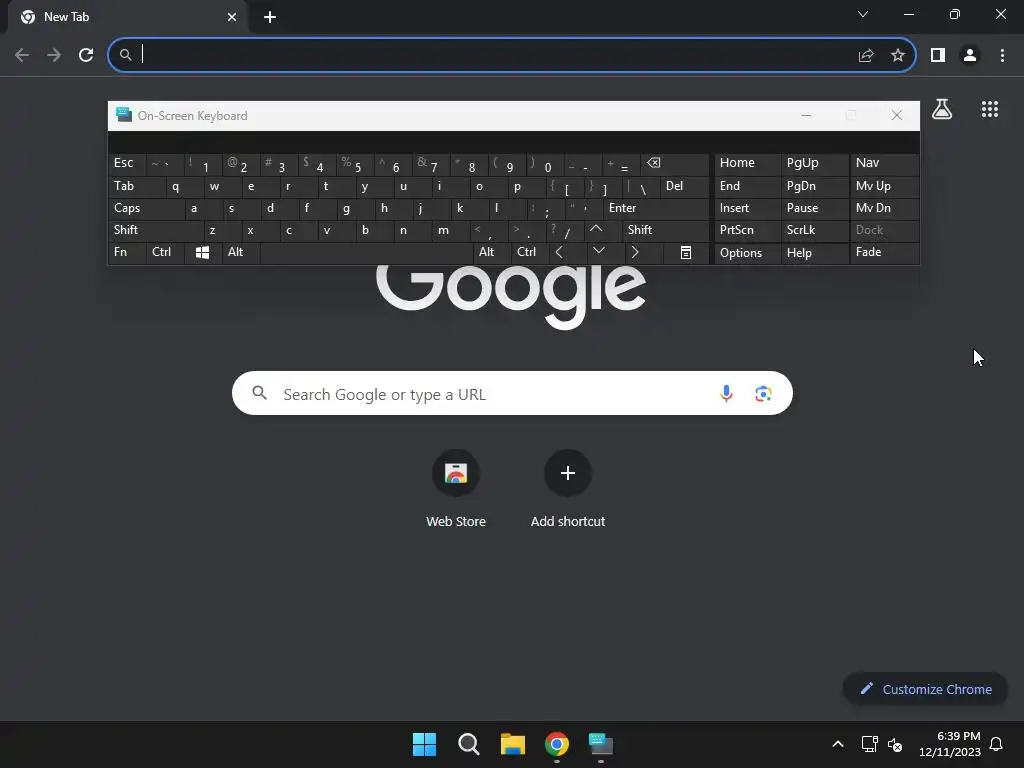This screenshot has width=1024, height=768.
Task: Click On-Screen Keyboard icon in taskbar
Action: pos(601,744)
